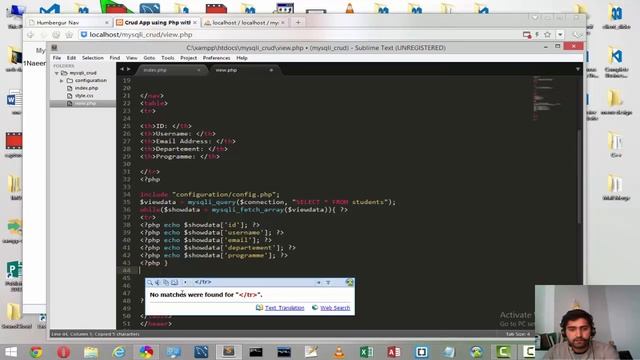This screenshot has height=360, width=640.
Task: Click the green icon at popup's top-right corner
Action: click(x=349, y=282)
